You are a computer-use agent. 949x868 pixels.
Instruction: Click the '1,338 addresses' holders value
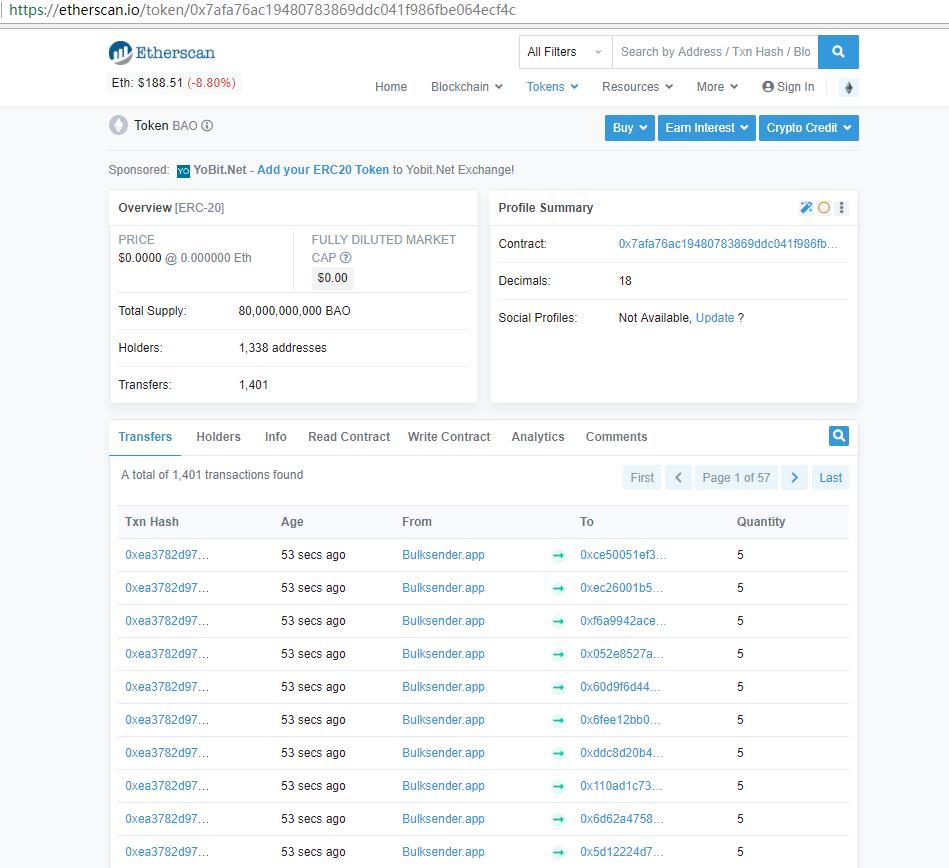(283, 348)
